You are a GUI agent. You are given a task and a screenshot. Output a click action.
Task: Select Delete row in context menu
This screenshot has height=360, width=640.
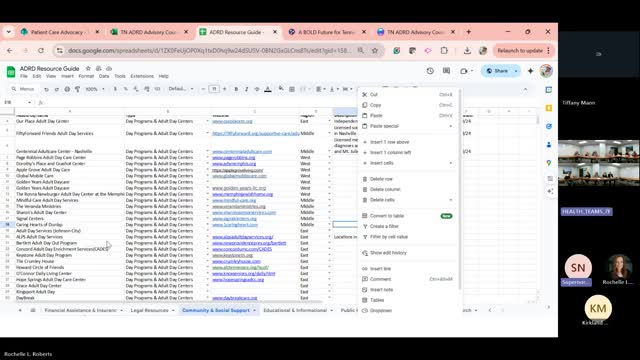pos(381,179)
